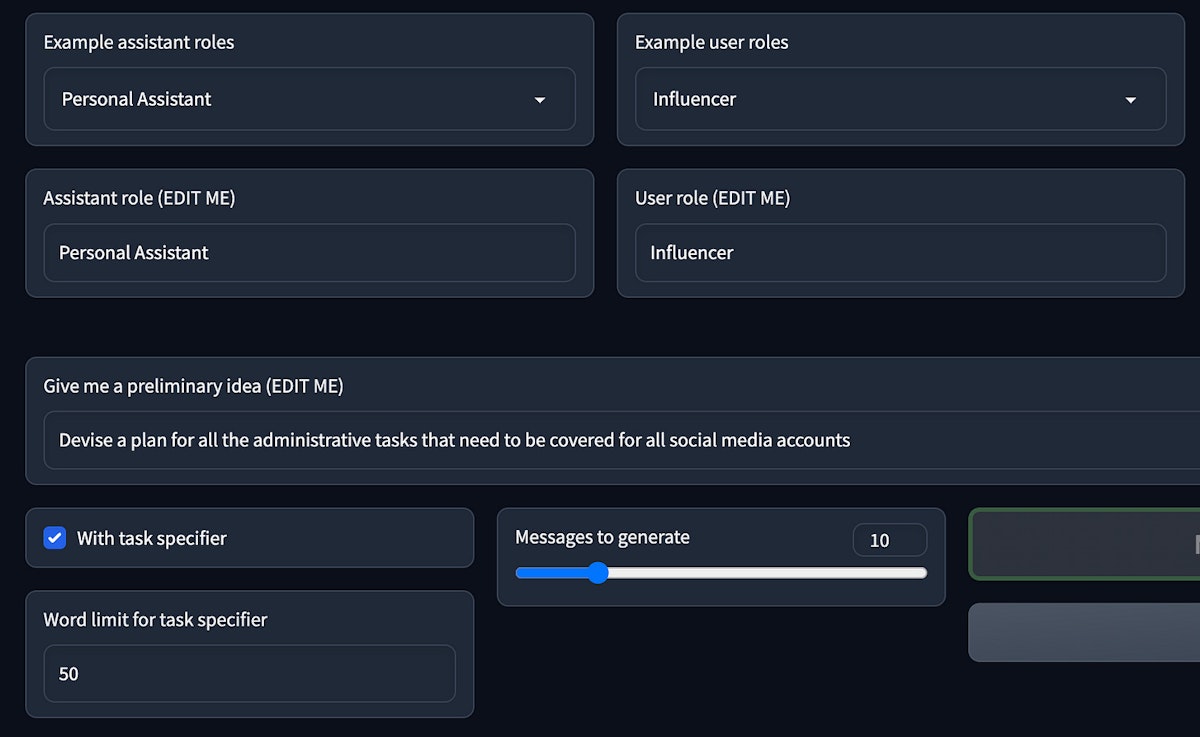The width and height of the screenshot is (1200, 737).
Task: Focus the User role (EDIT ME) text field
Action: pos(900,253)
